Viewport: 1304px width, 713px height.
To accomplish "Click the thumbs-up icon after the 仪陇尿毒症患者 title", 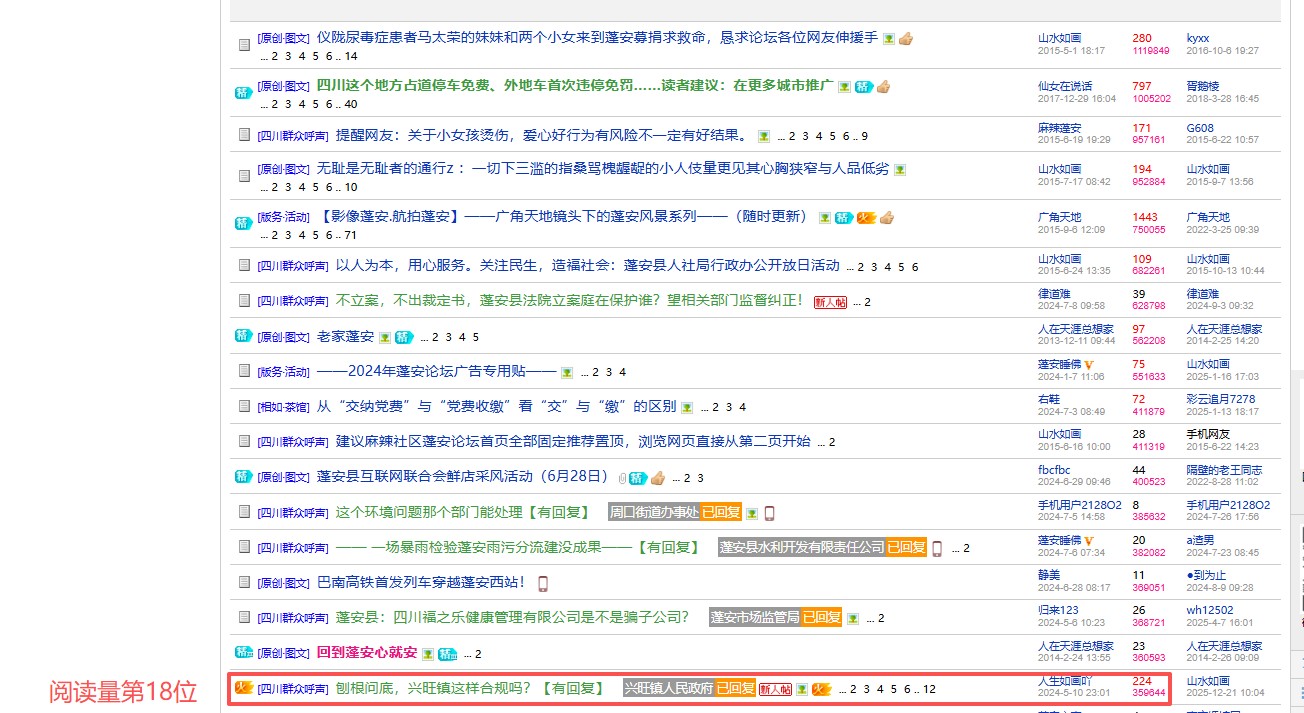I will pos(905,39).
